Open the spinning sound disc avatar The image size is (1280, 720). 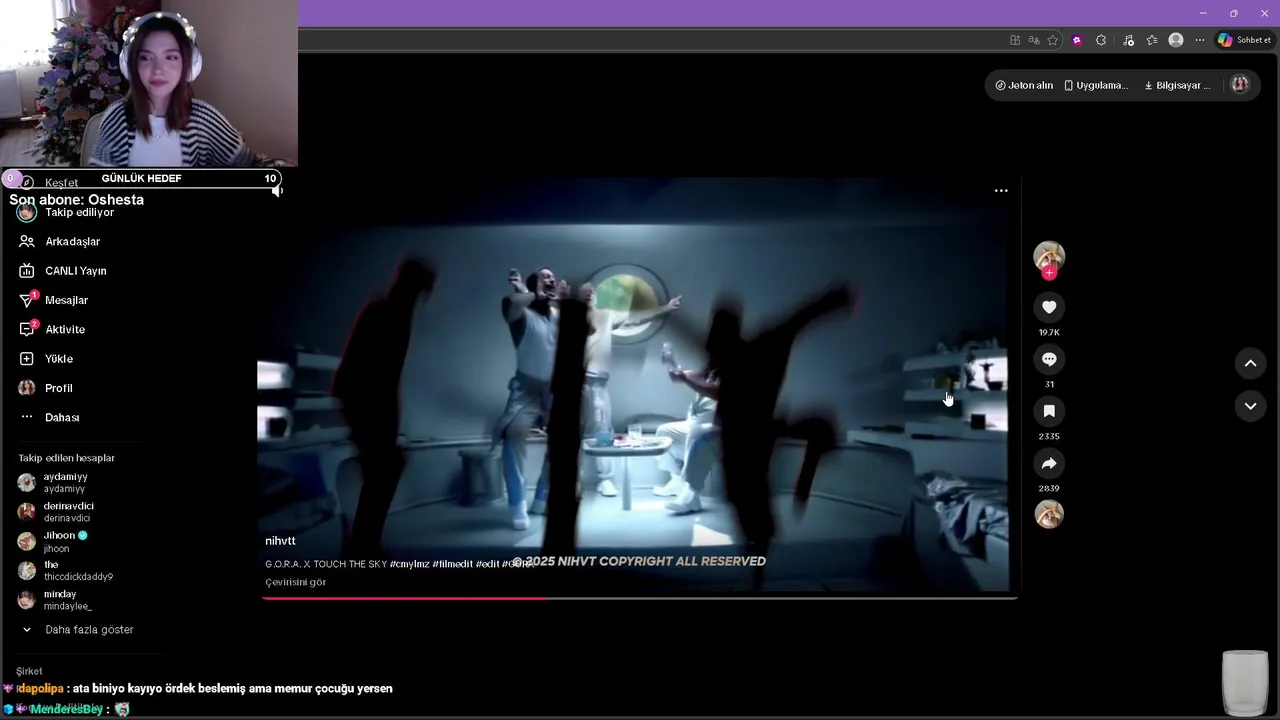tap(1049, 514)
